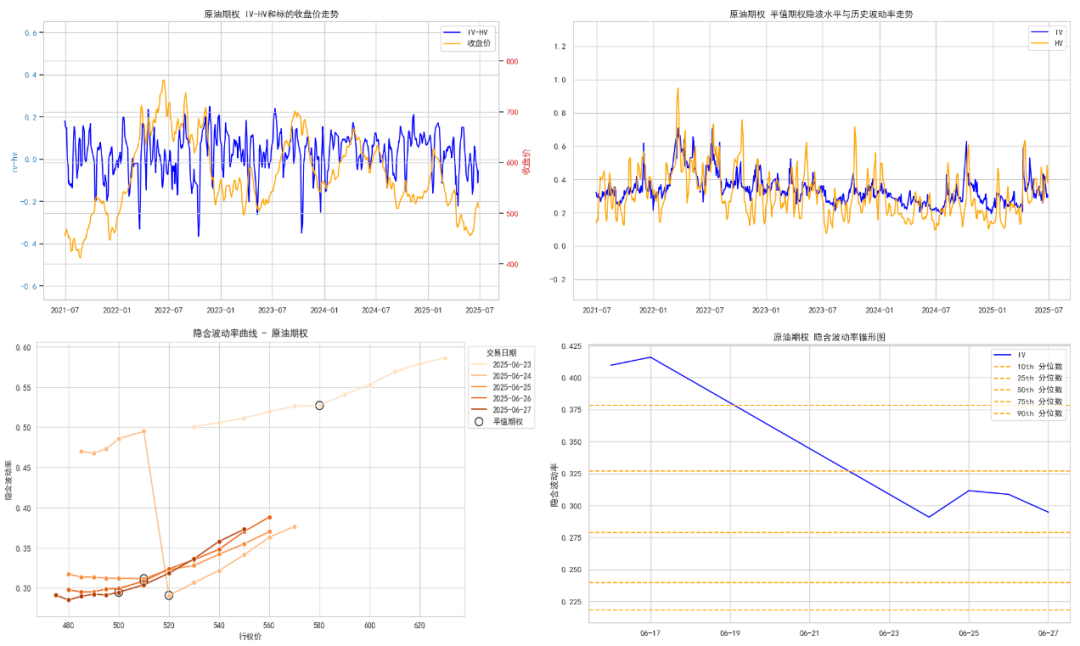This screenshot has height=646, width=1080.
Task: Click the 隐含波动率曲线 - 原油期权 chart title
Action: coord(250,333)
